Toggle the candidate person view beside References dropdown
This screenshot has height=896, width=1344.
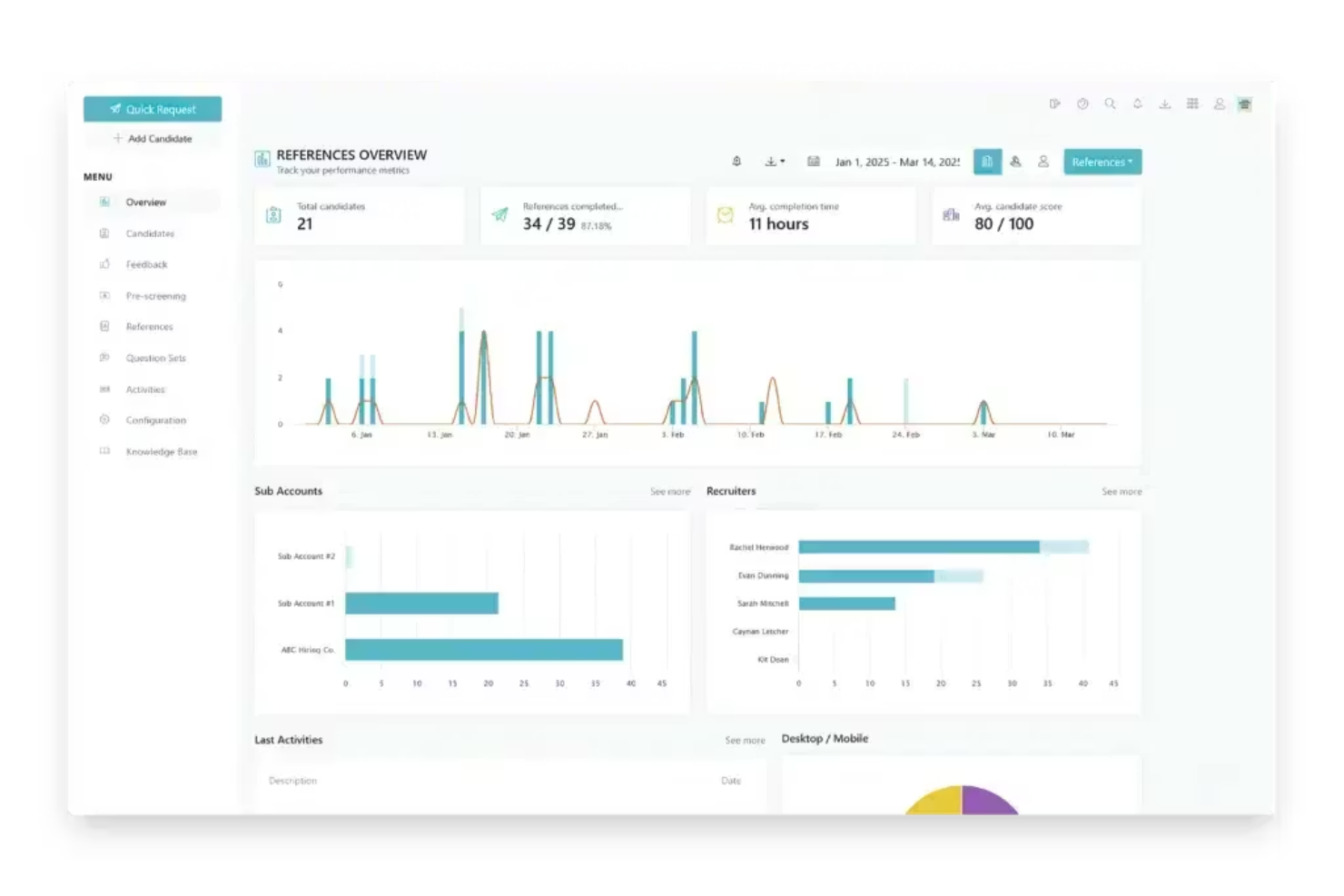point(1043,161)
